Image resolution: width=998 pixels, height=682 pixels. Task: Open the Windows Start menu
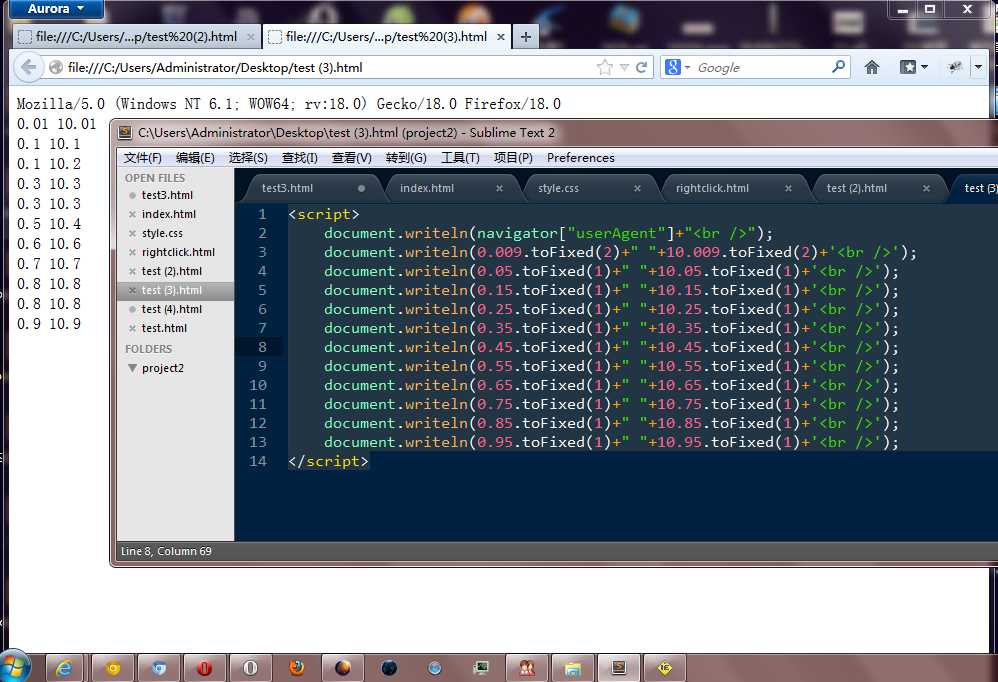[14, 667]
